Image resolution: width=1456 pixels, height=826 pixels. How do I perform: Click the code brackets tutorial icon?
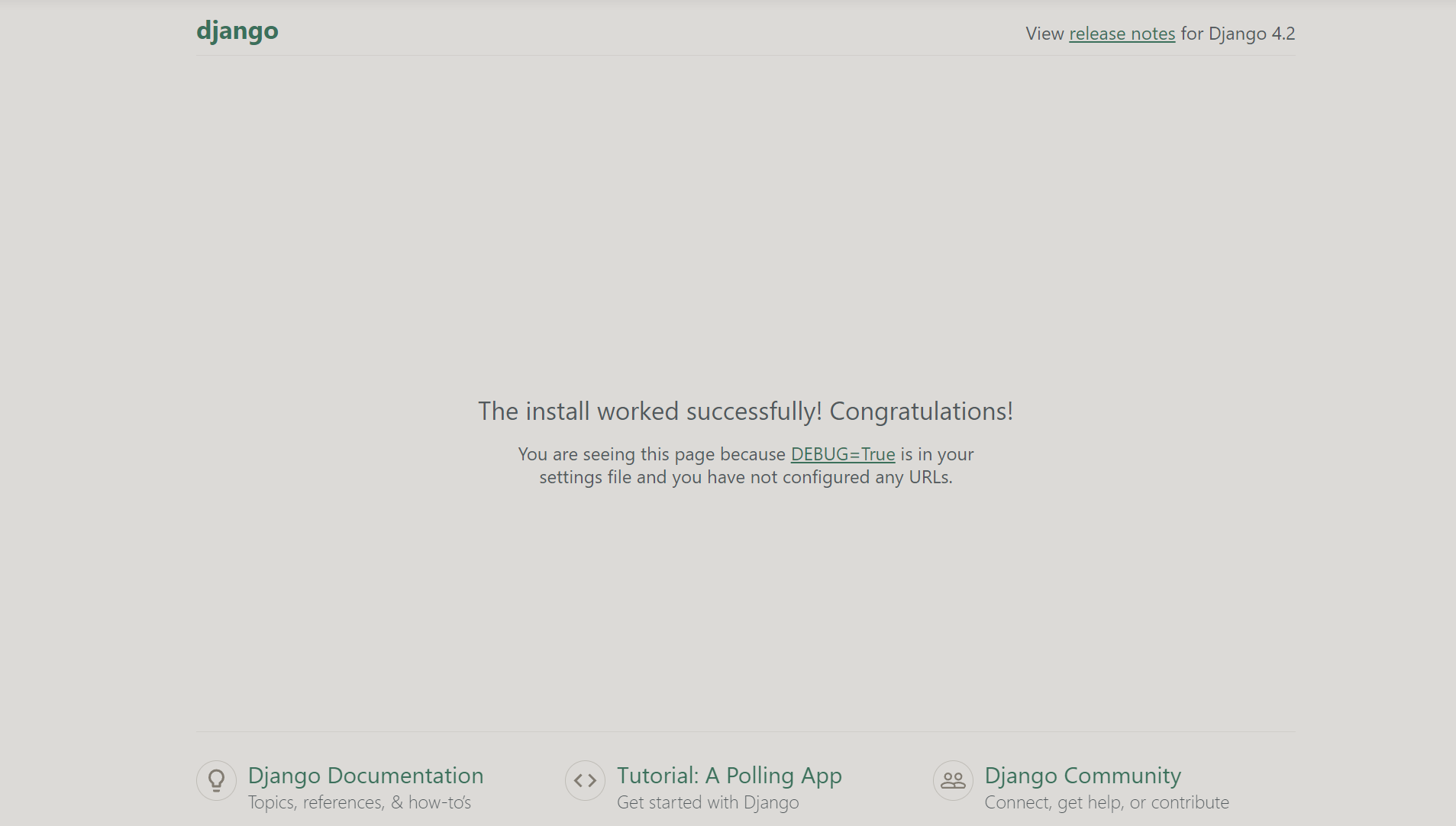[x=585, y=780]
